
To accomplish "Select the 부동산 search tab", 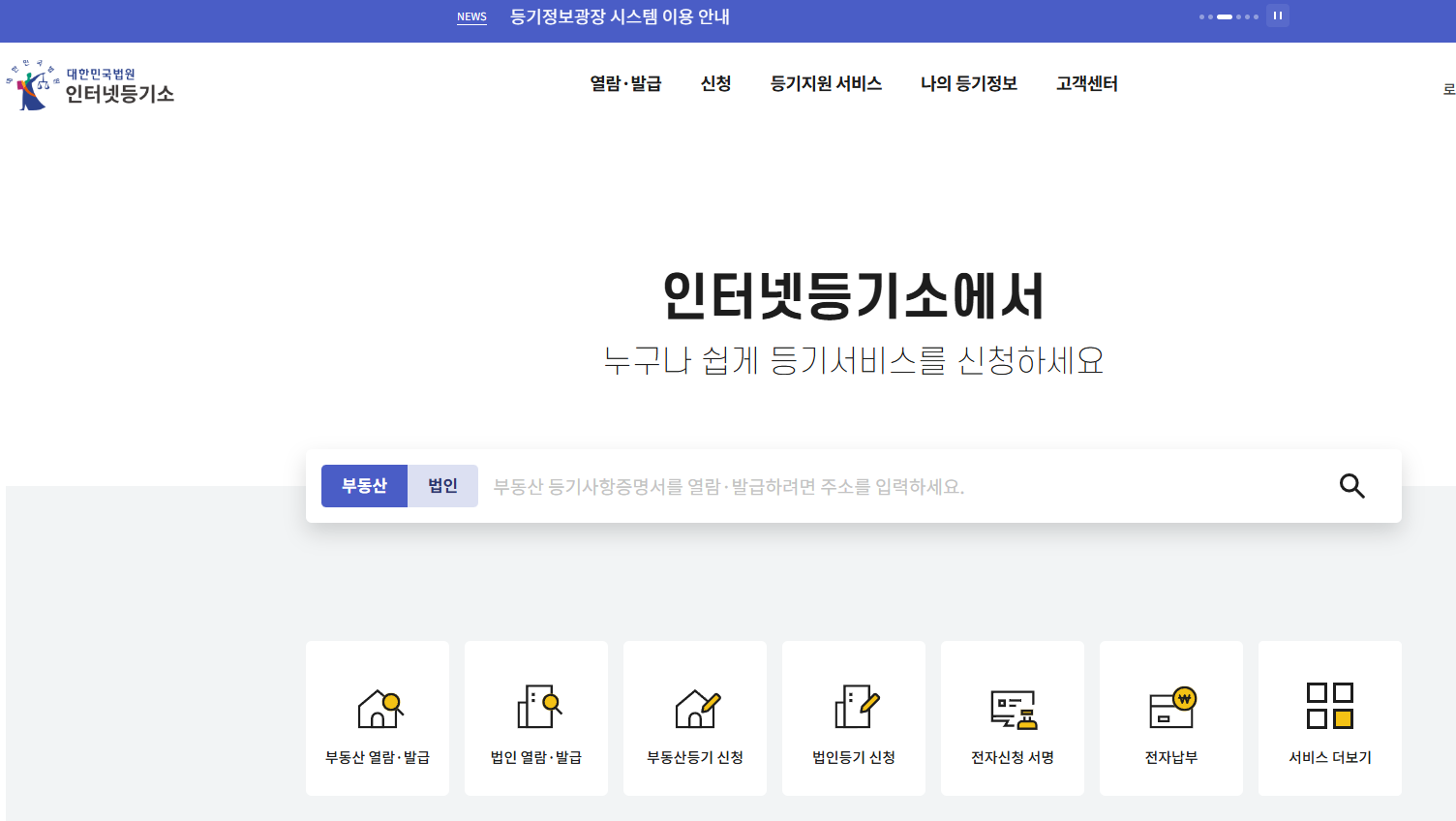I will point(364,486).
